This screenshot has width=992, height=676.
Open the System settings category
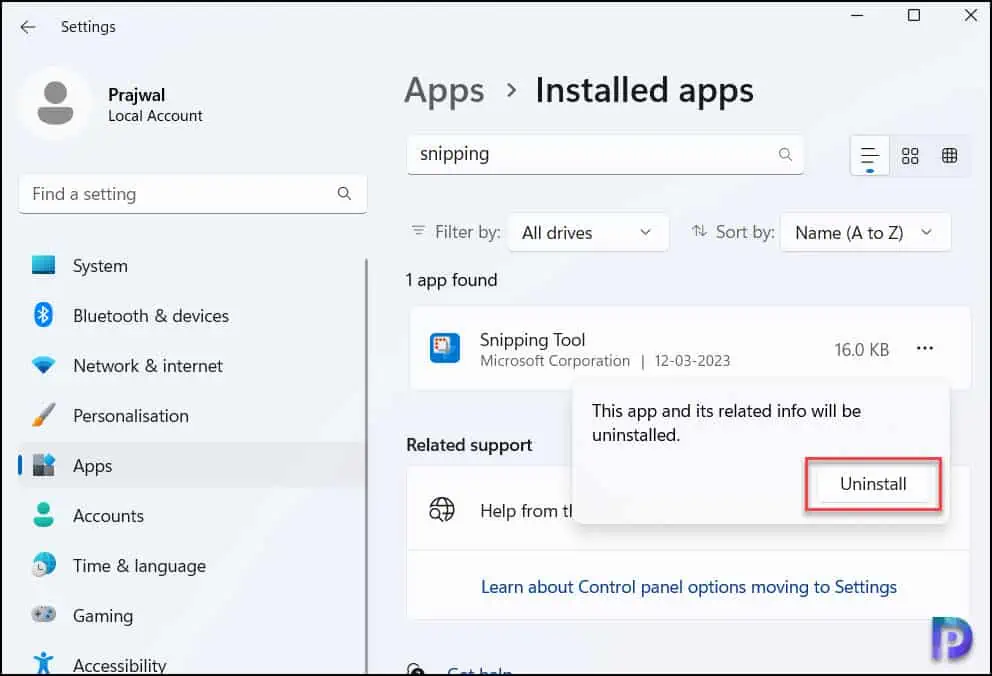(192, 266)
